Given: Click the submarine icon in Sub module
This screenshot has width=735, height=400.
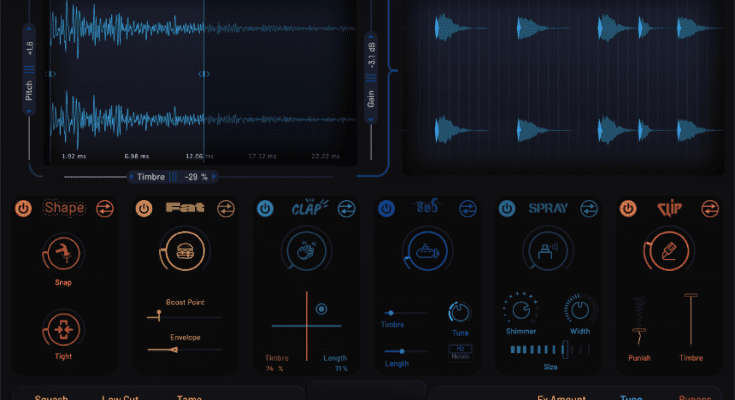Looking at the screenshot, I should coord(425,250).
